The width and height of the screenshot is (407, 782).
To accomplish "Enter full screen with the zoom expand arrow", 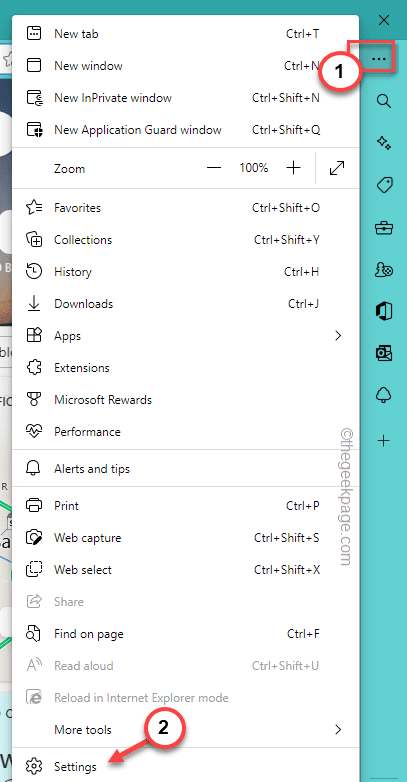I will 337,168.
